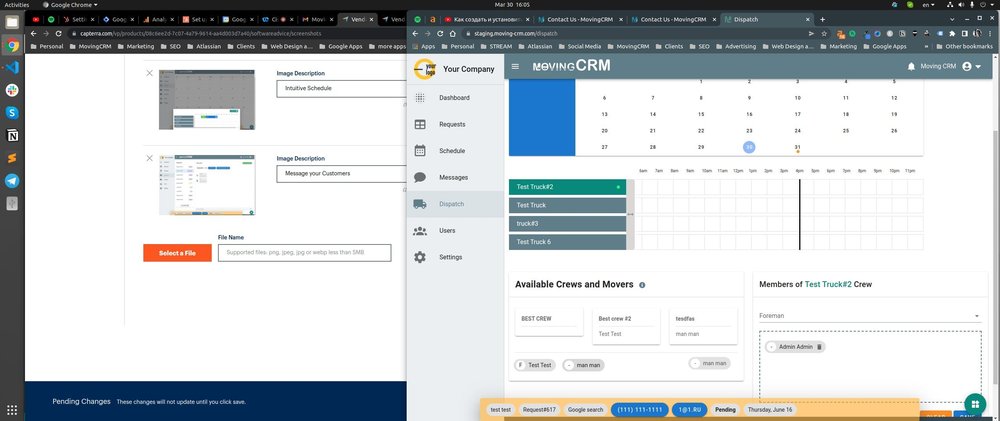
Task: Click the info icon beside Available Crews
Action: [642, 285]
